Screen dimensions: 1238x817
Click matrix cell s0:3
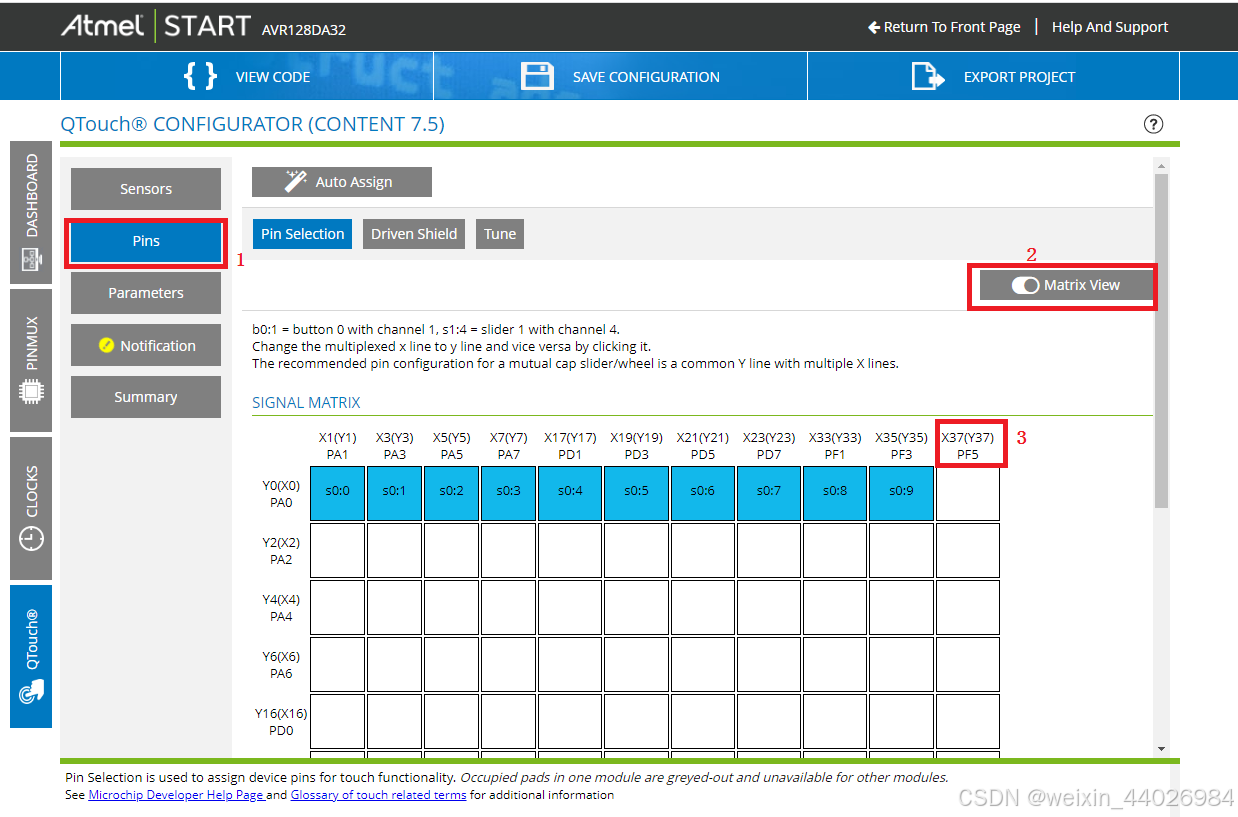[508, 493]
